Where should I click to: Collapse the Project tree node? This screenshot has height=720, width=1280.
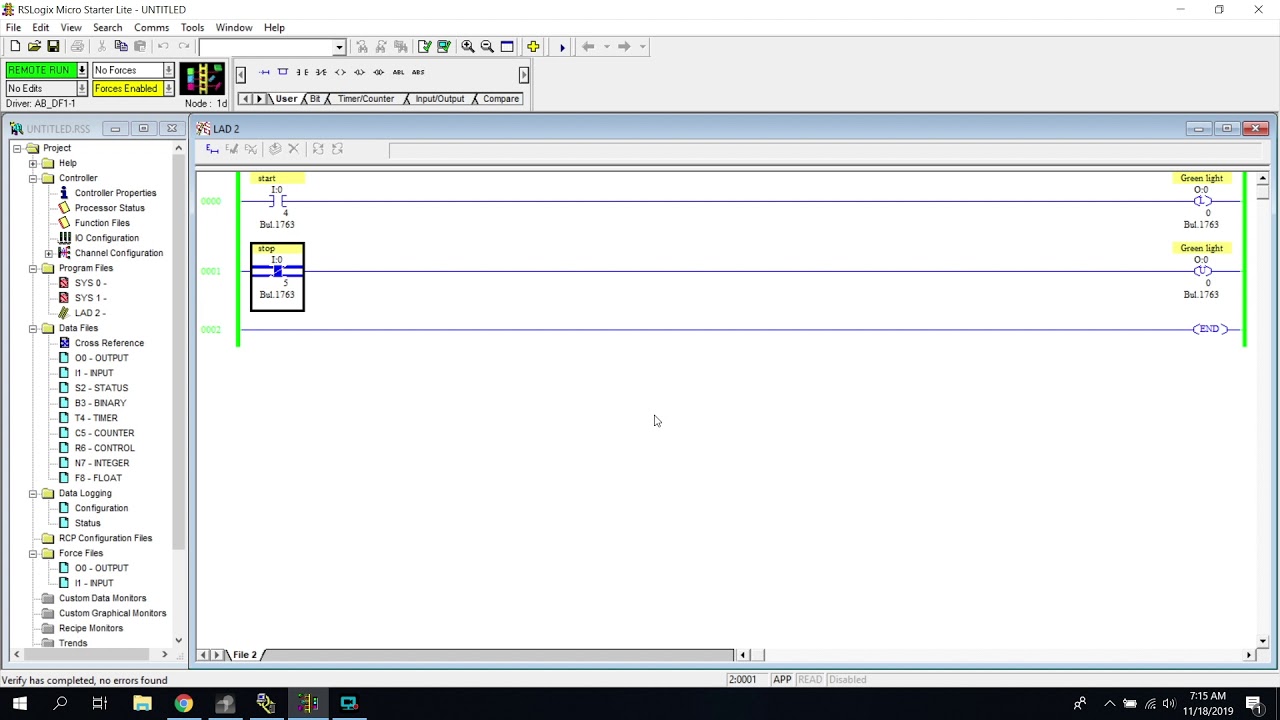(17, 148)
